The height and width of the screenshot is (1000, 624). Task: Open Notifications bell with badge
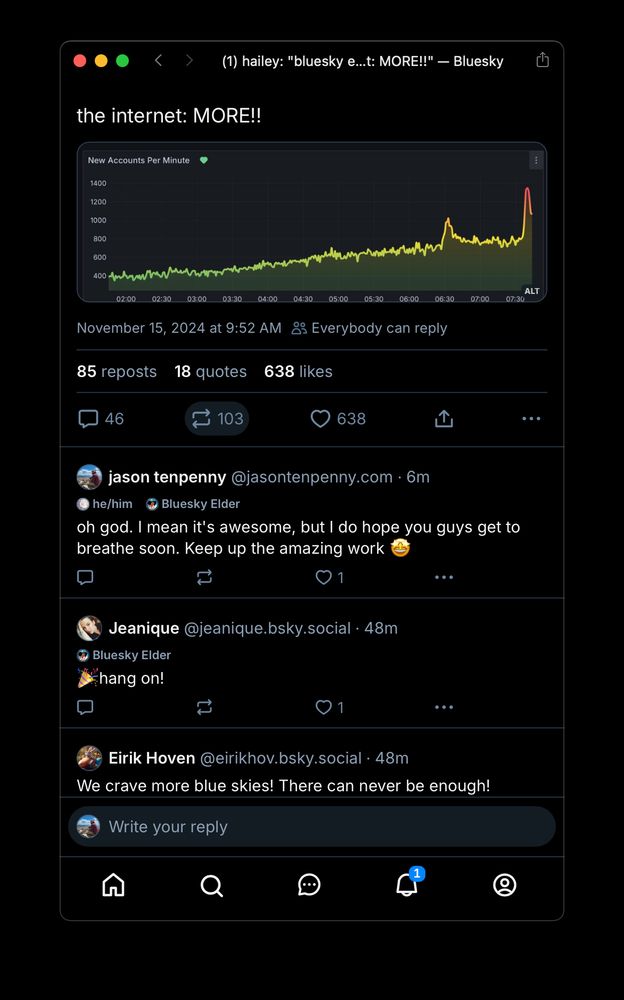[408, 883]
